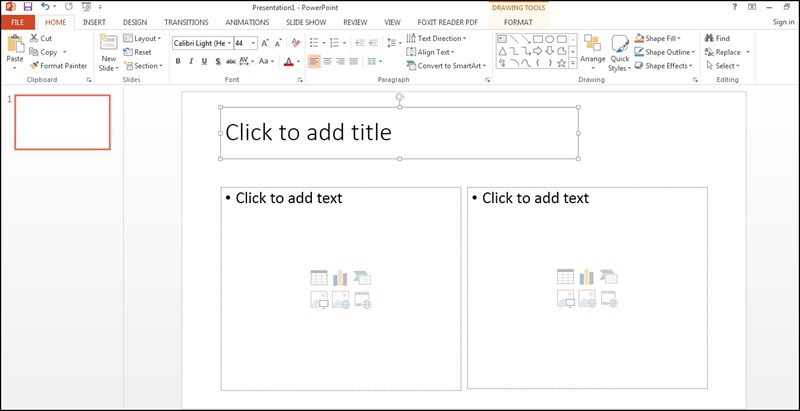Viewport: 800px width, 411px height.
Task: Click the Find binoculars icon
Action: click(x=707, y=38)
